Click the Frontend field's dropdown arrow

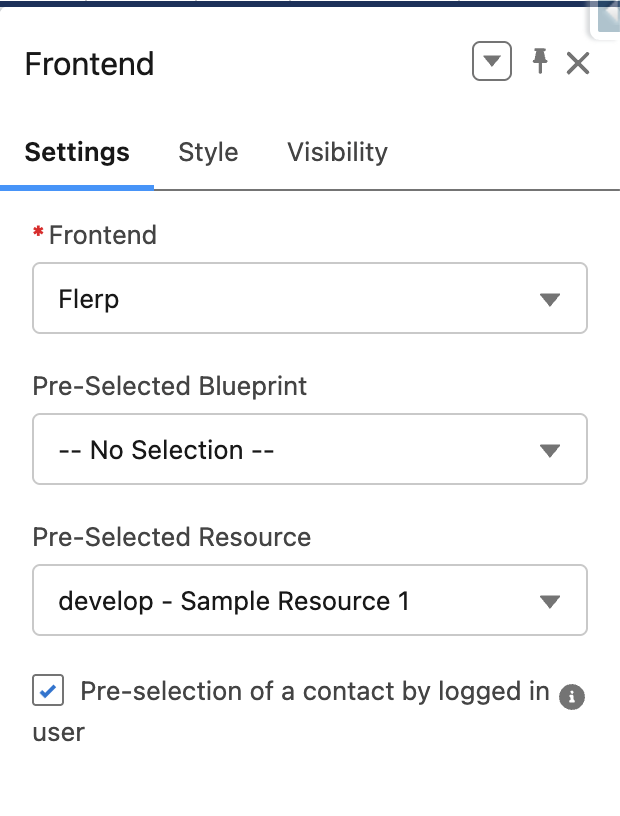click(x=549, y=299)
